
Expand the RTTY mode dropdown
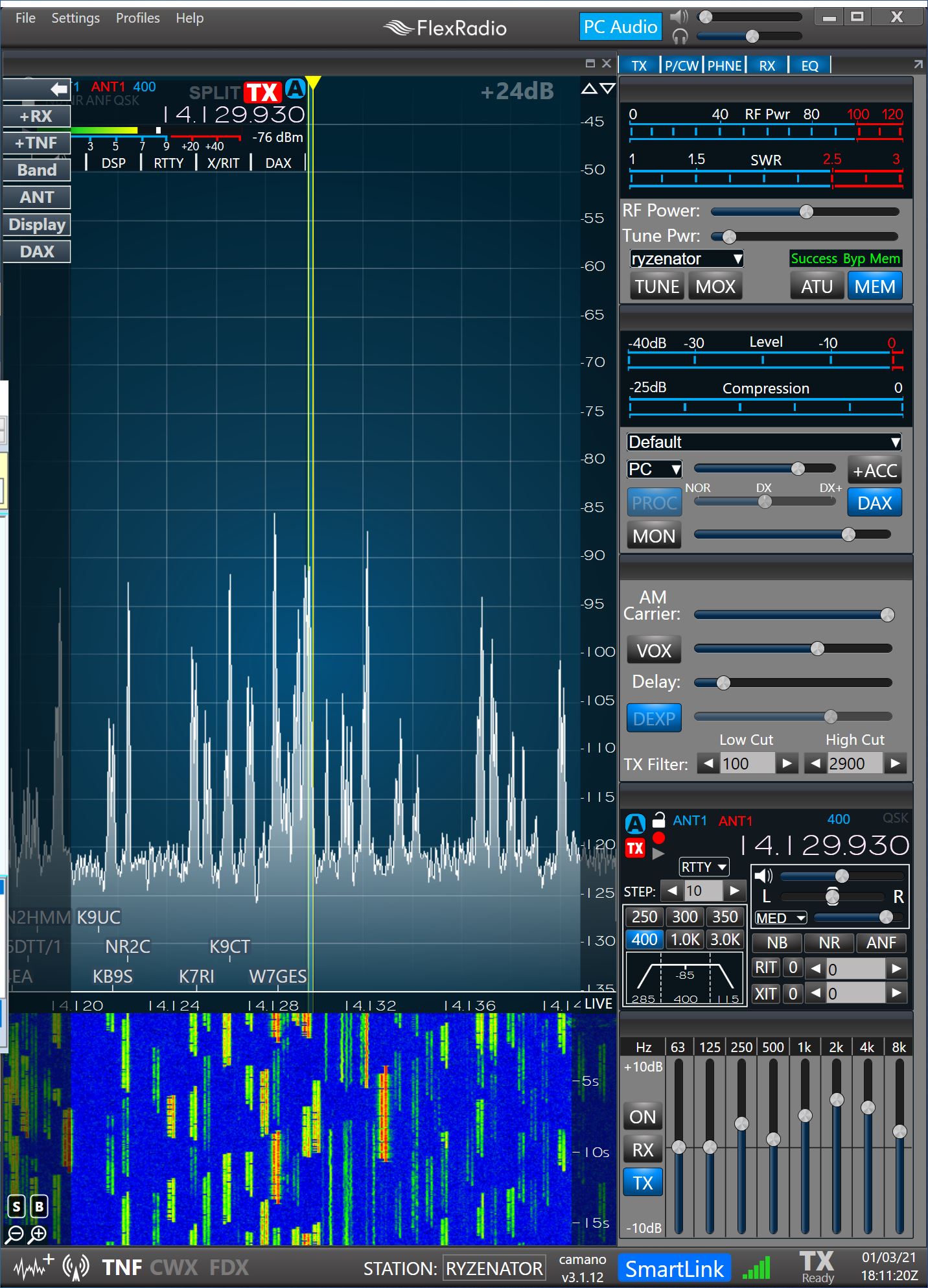point(704,867)
